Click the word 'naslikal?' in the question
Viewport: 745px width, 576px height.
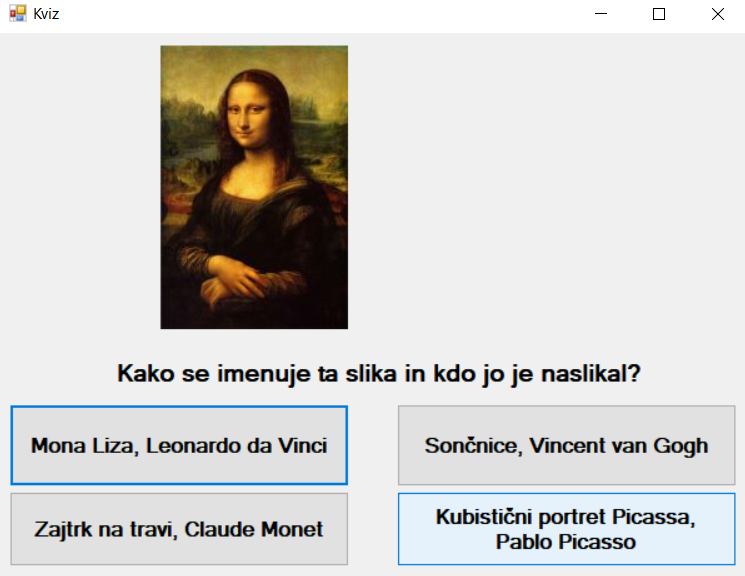tap(595, 374)
